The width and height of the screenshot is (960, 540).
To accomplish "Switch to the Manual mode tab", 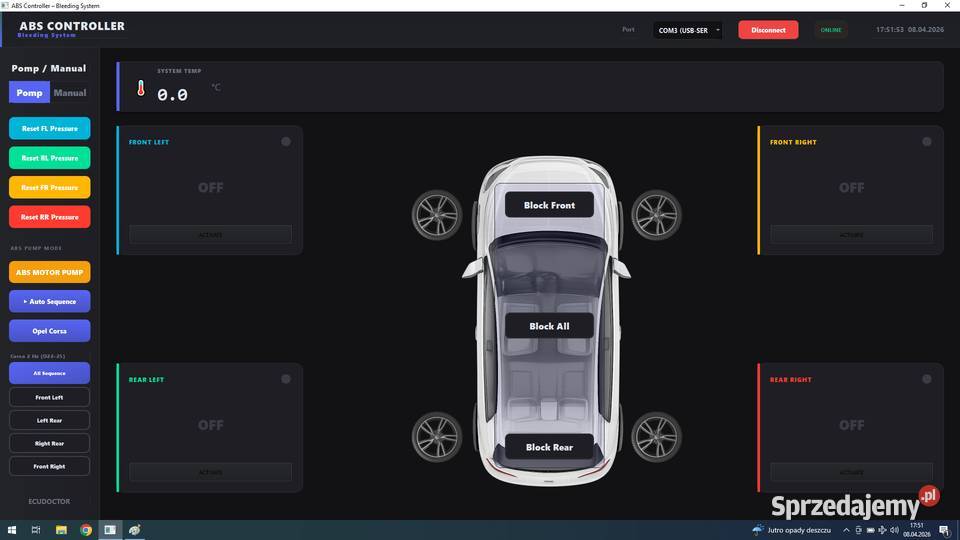I will [70, 93].
